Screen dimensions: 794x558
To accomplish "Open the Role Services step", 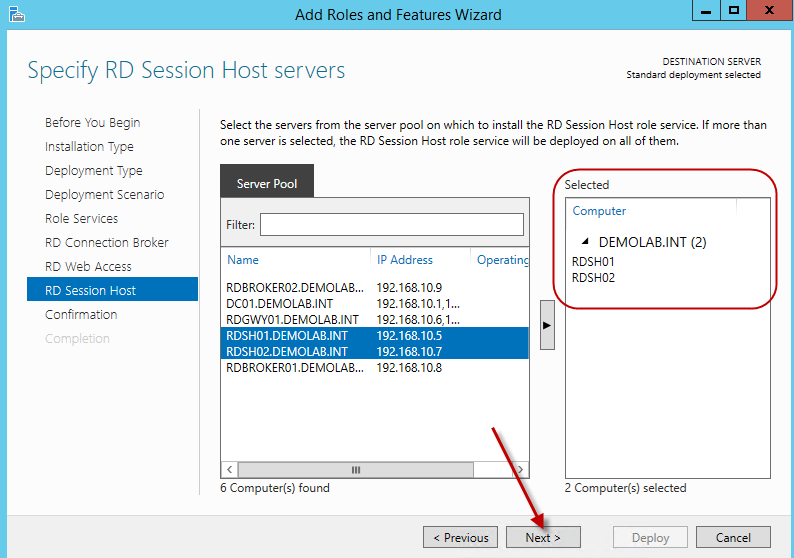I will 82,219.
